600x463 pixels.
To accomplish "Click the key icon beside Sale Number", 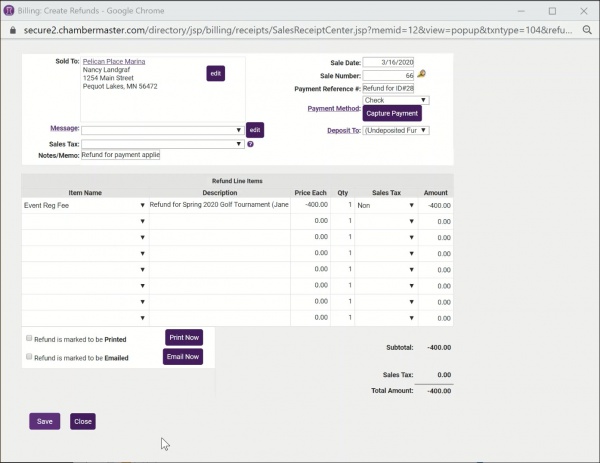I will (422, 74).
